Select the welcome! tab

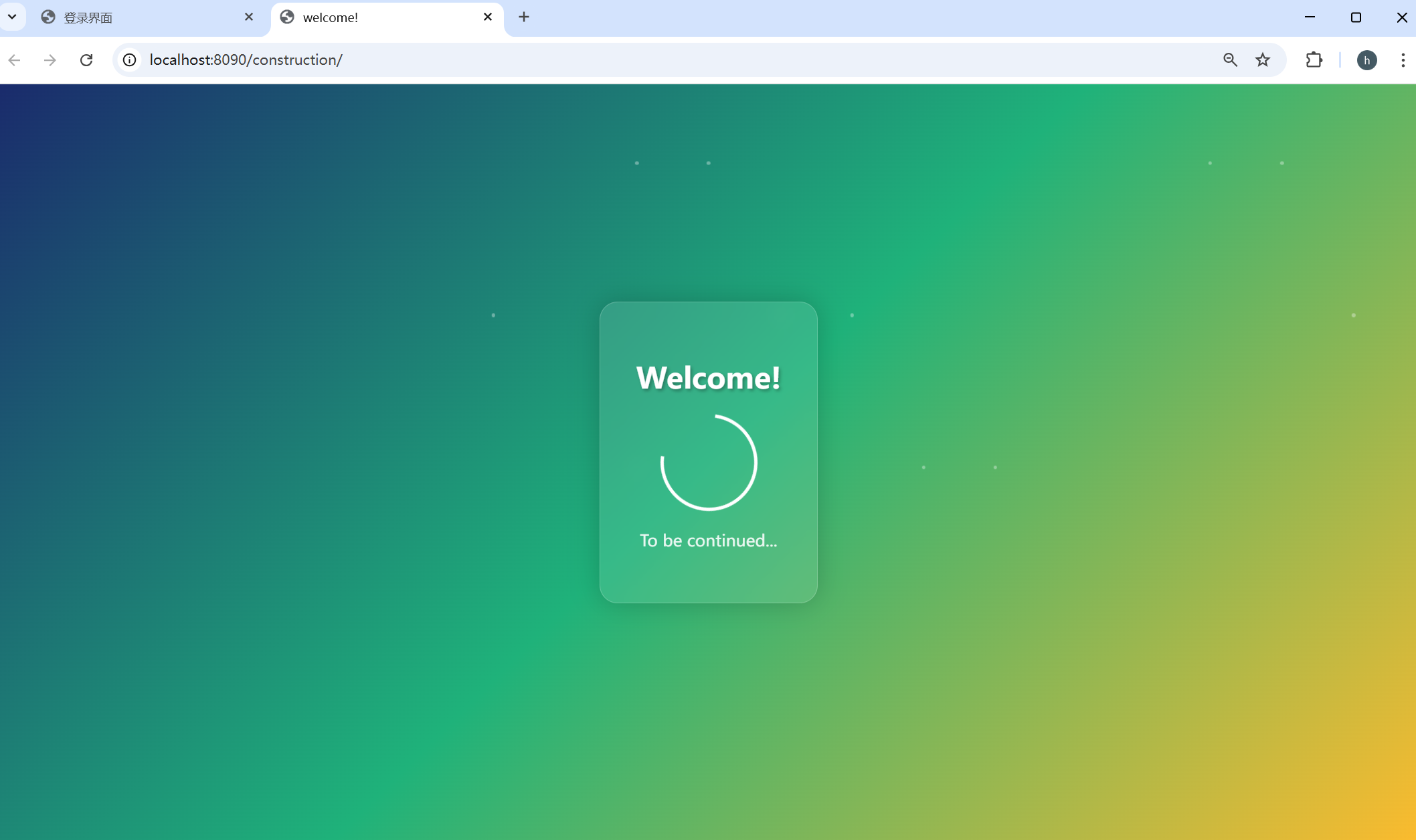tap(375, 18)
